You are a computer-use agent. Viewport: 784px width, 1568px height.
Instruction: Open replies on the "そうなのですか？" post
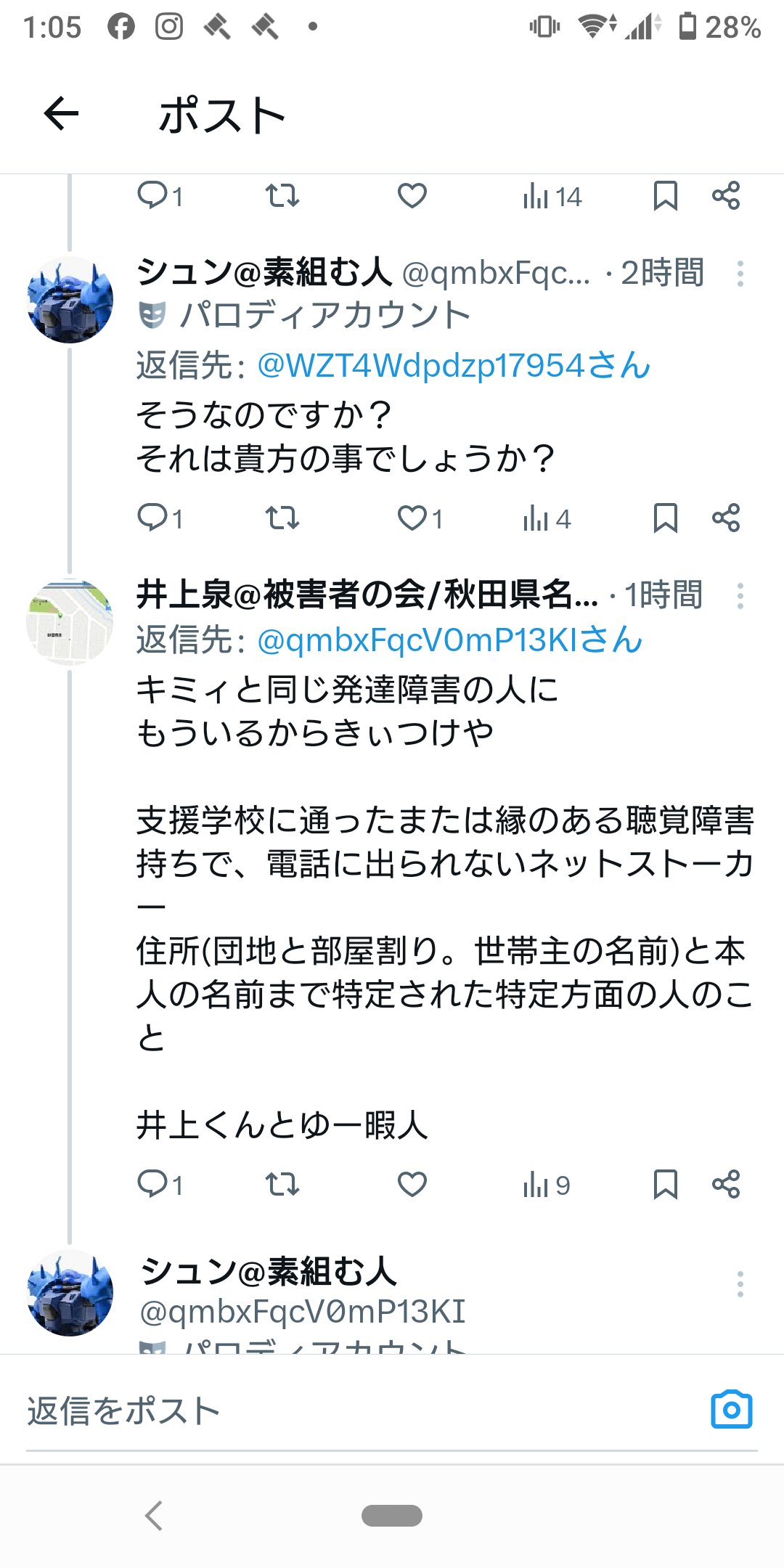[153, 518]
